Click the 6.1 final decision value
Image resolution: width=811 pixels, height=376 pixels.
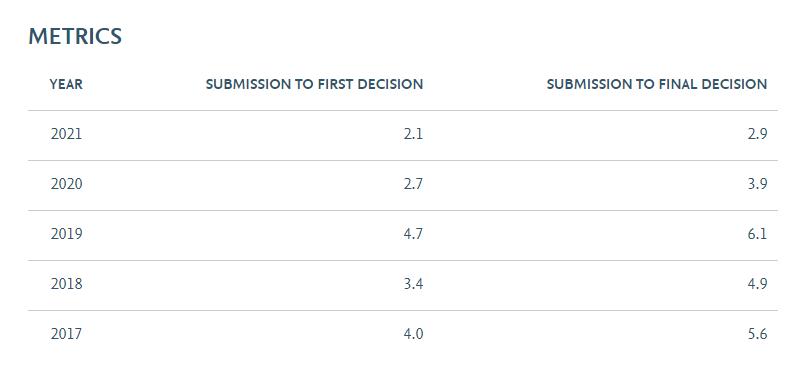coord(757,234)
